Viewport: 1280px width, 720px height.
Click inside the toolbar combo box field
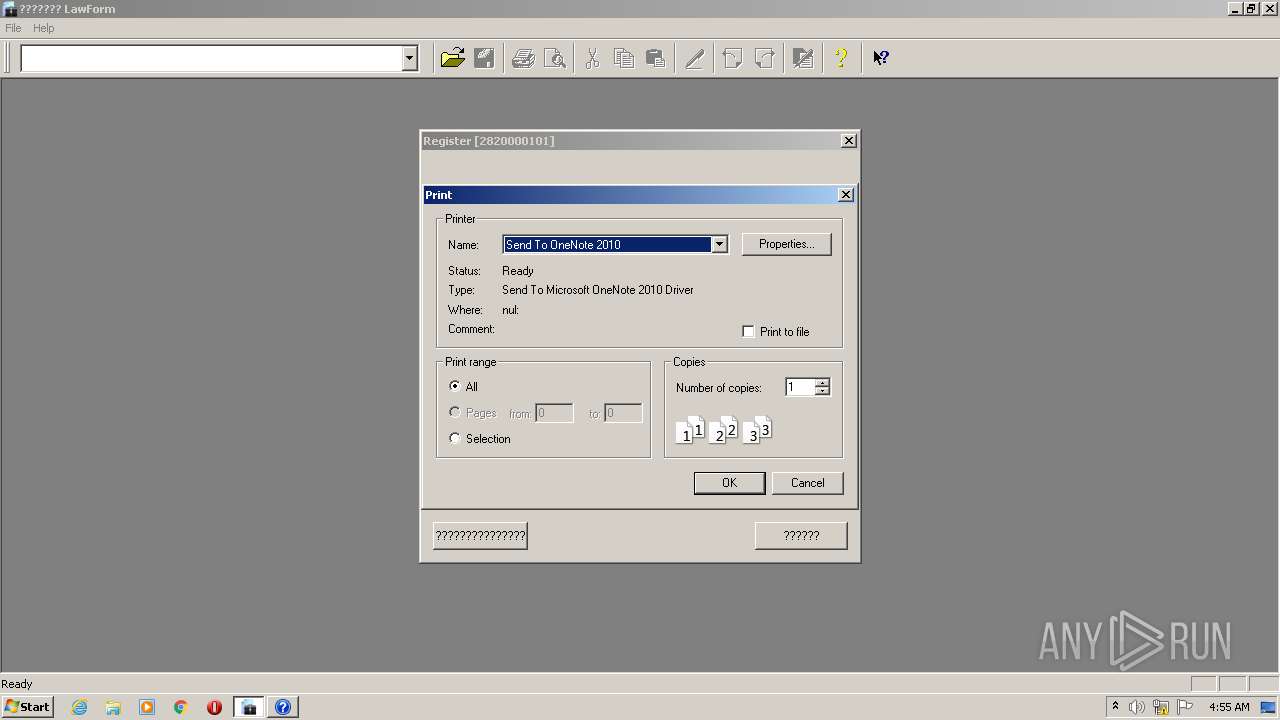tap(211, 58)
